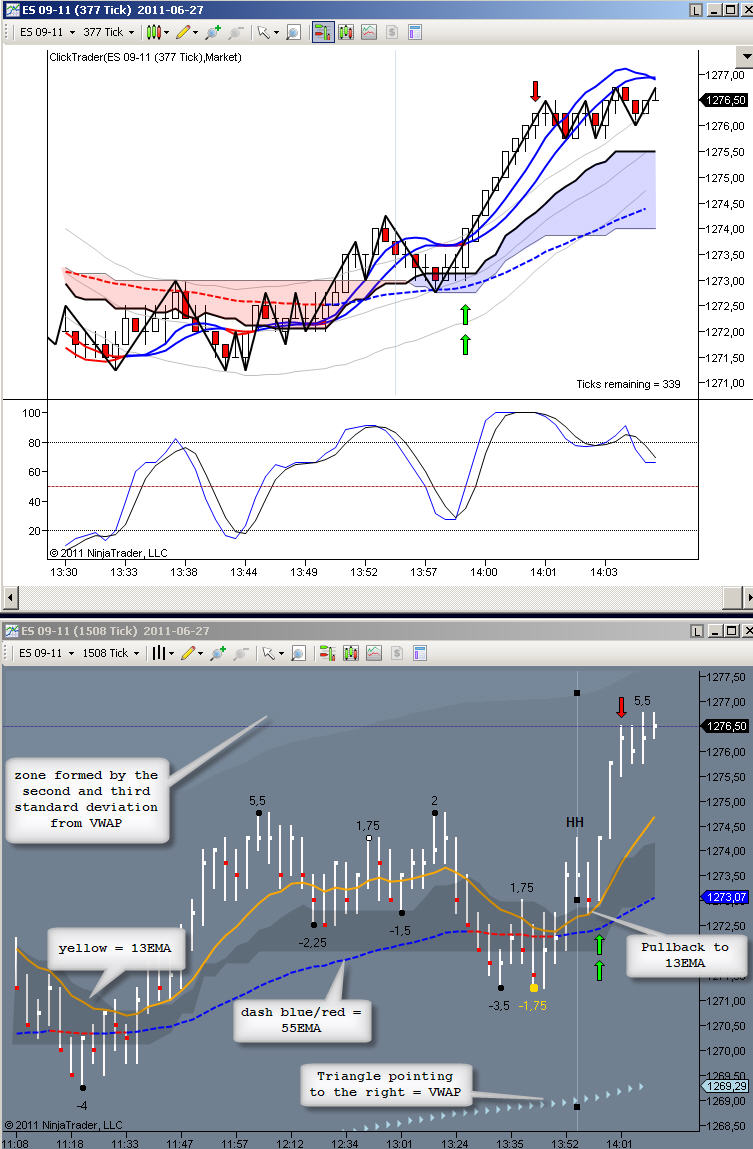Select the 'dash blue/red = 55EMA' annotation
This screenshot has width=753, height=1149.
click(301, 1020)
